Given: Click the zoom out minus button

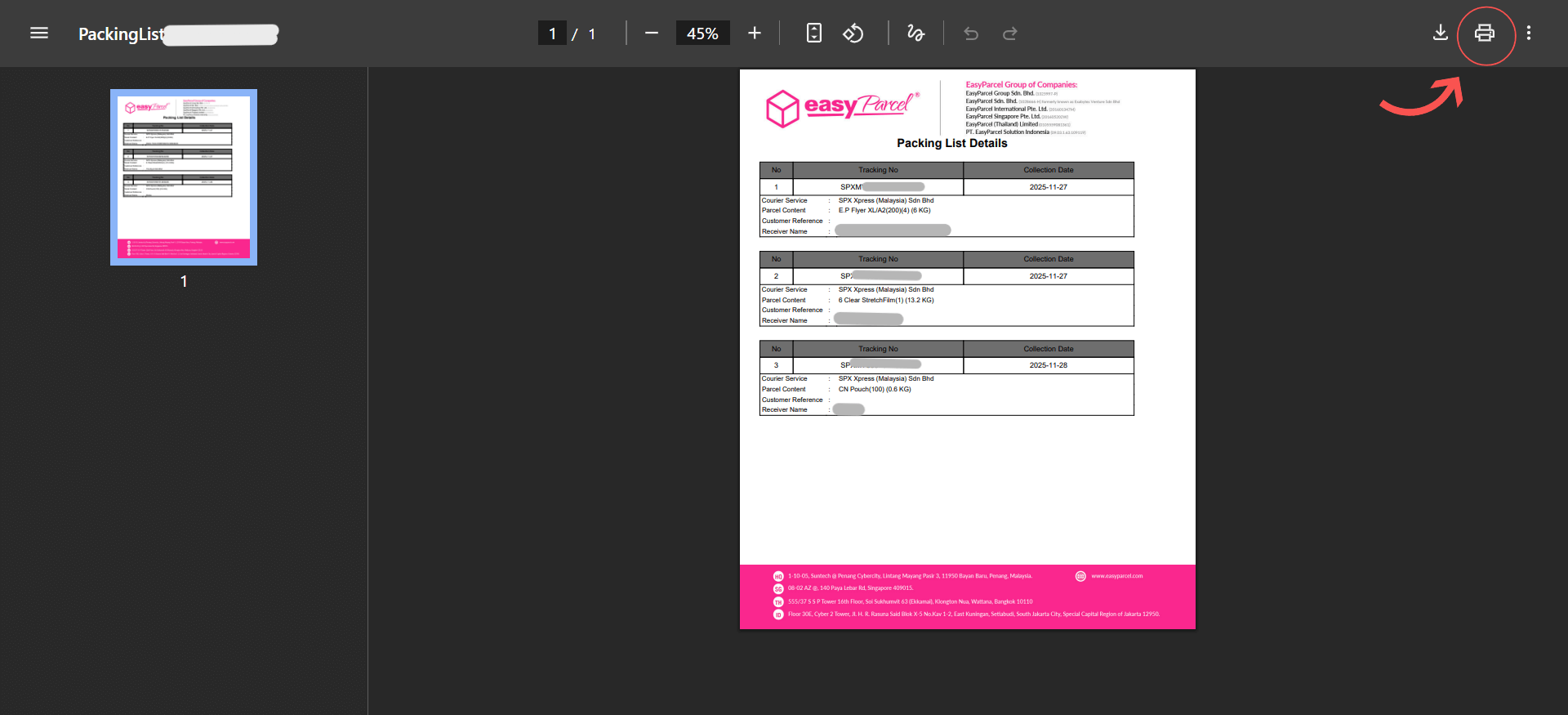Looking at the screenshot, I should (x=651, y=34).
